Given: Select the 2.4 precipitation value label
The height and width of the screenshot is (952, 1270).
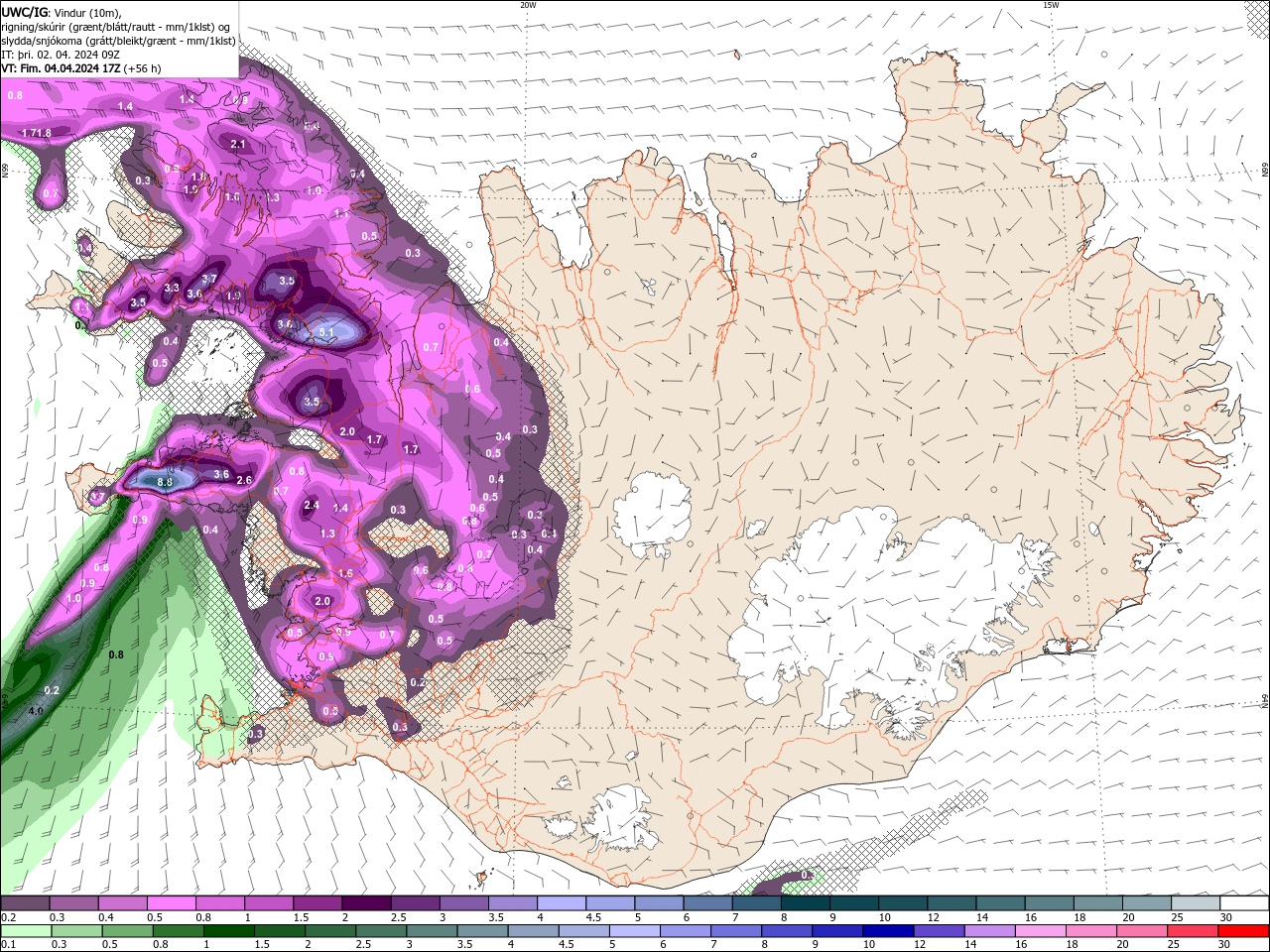Looking at the screenshot, I should 312,505.
